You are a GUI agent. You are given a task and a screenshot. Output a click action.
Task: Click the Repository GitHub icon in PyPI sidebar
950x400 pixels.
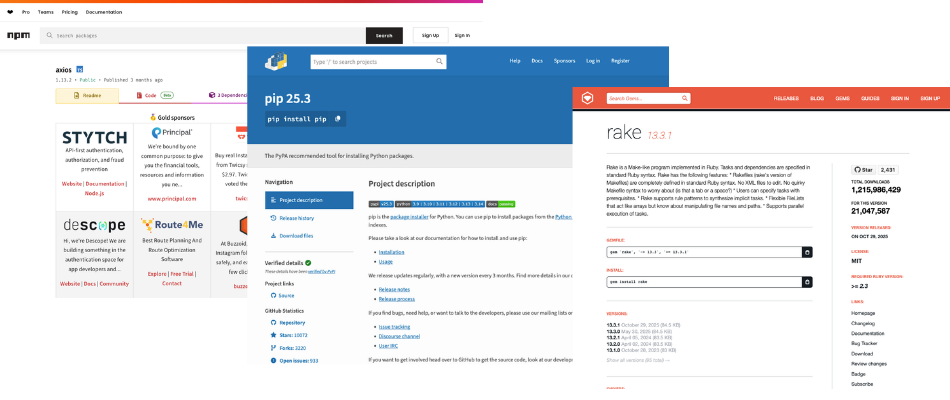coord(273,323)
